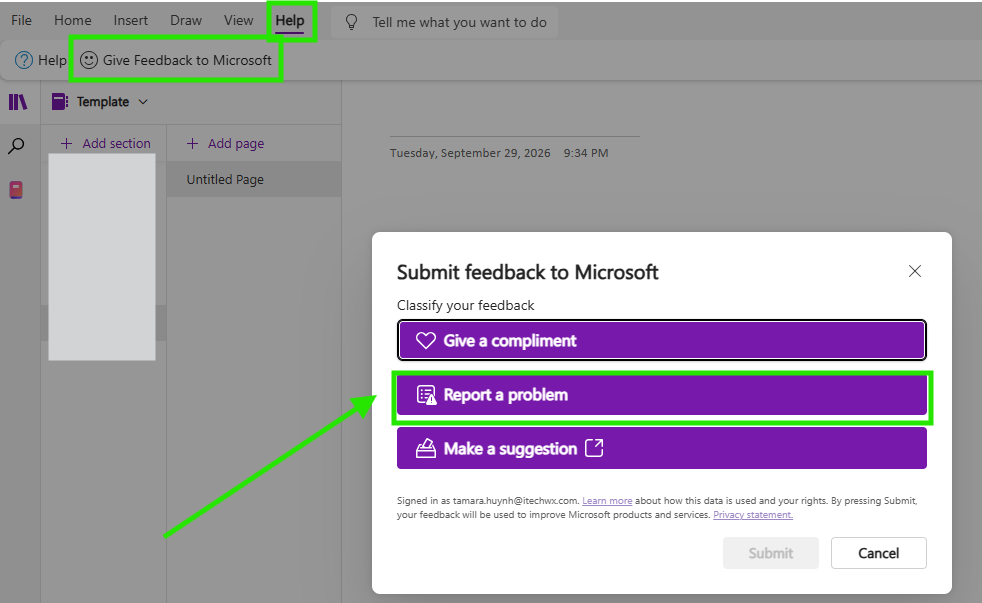The image size is (982, 603).
Task: Open the Insert tab
Action: point(130,20)
